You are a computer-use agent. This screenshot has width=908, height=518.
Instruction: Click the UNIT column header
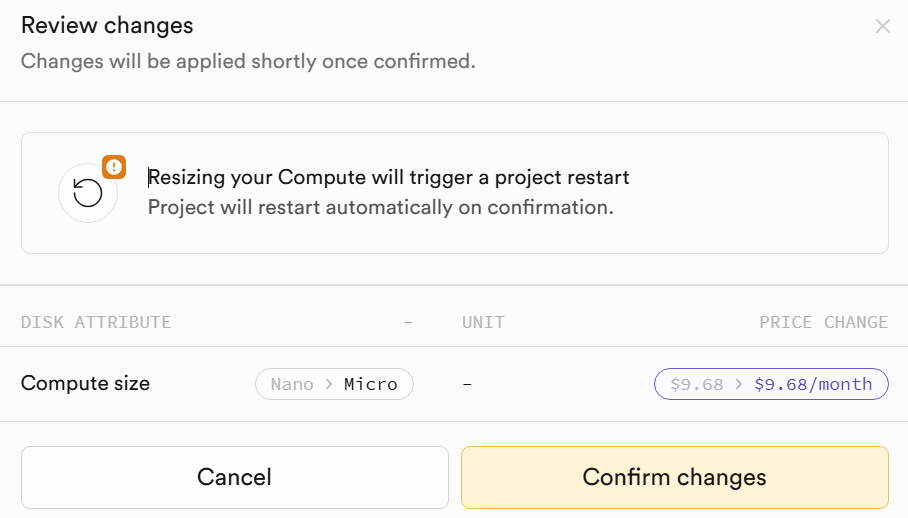tap(483, 322)
